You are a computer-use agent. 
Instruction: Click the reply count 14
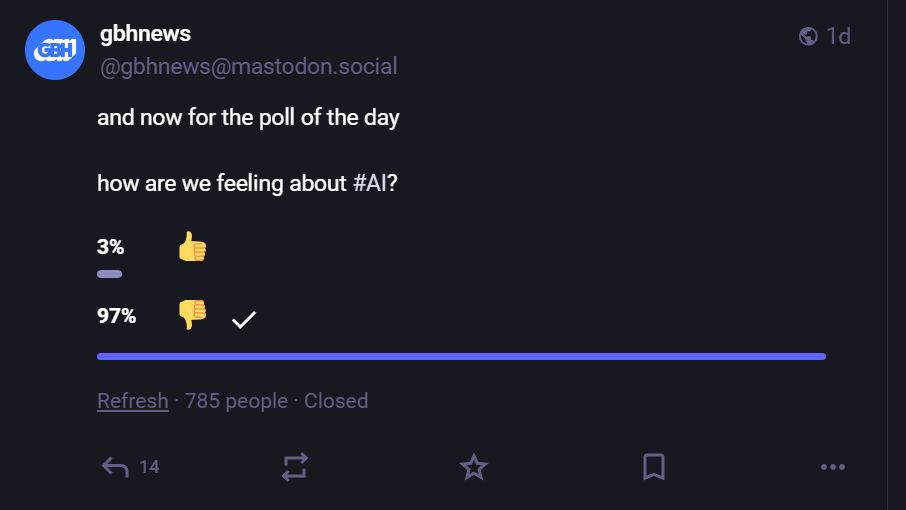point(149,467)
